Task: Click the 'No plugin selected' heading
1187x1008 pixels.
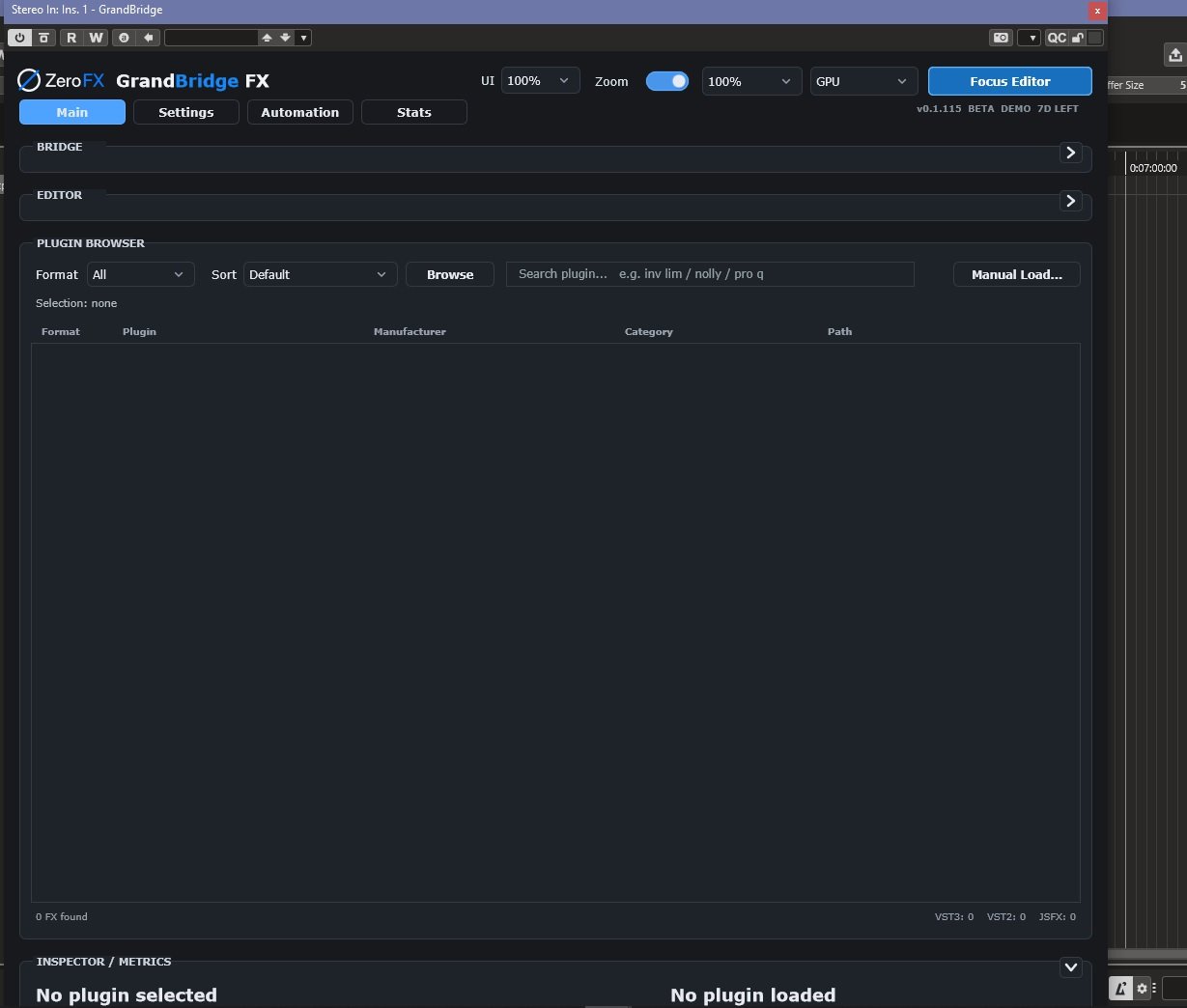Action: point(127,994)
